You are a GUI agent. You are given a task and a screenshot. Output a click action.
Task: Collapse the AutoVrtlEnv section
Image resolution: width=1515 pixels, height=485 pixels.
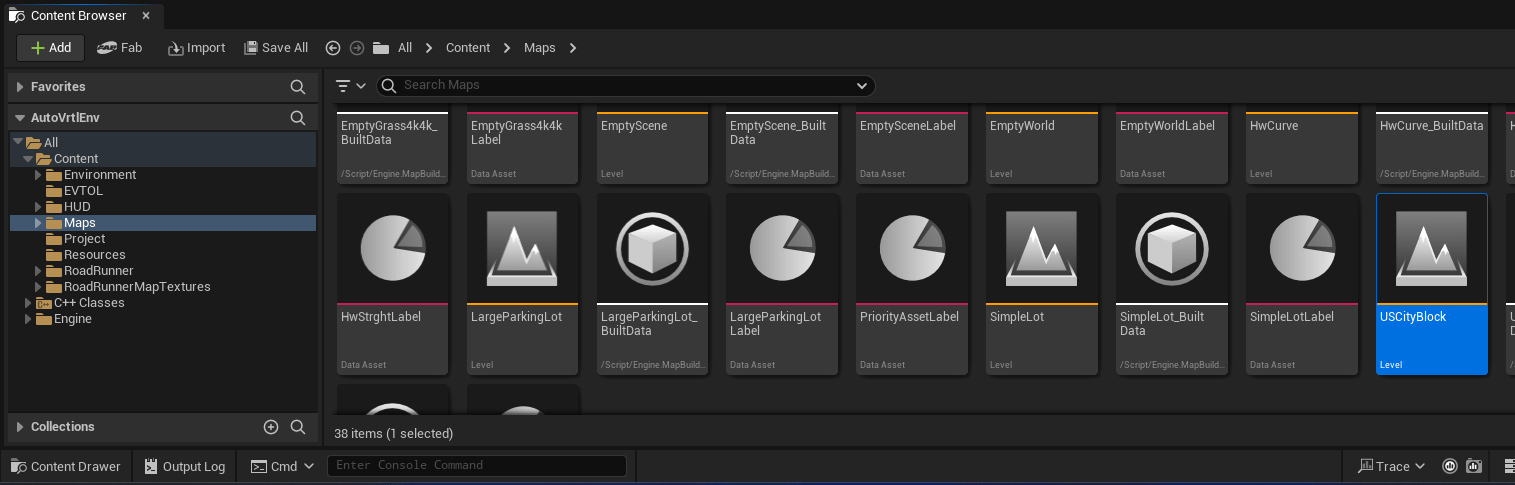[x=20, y=118]
